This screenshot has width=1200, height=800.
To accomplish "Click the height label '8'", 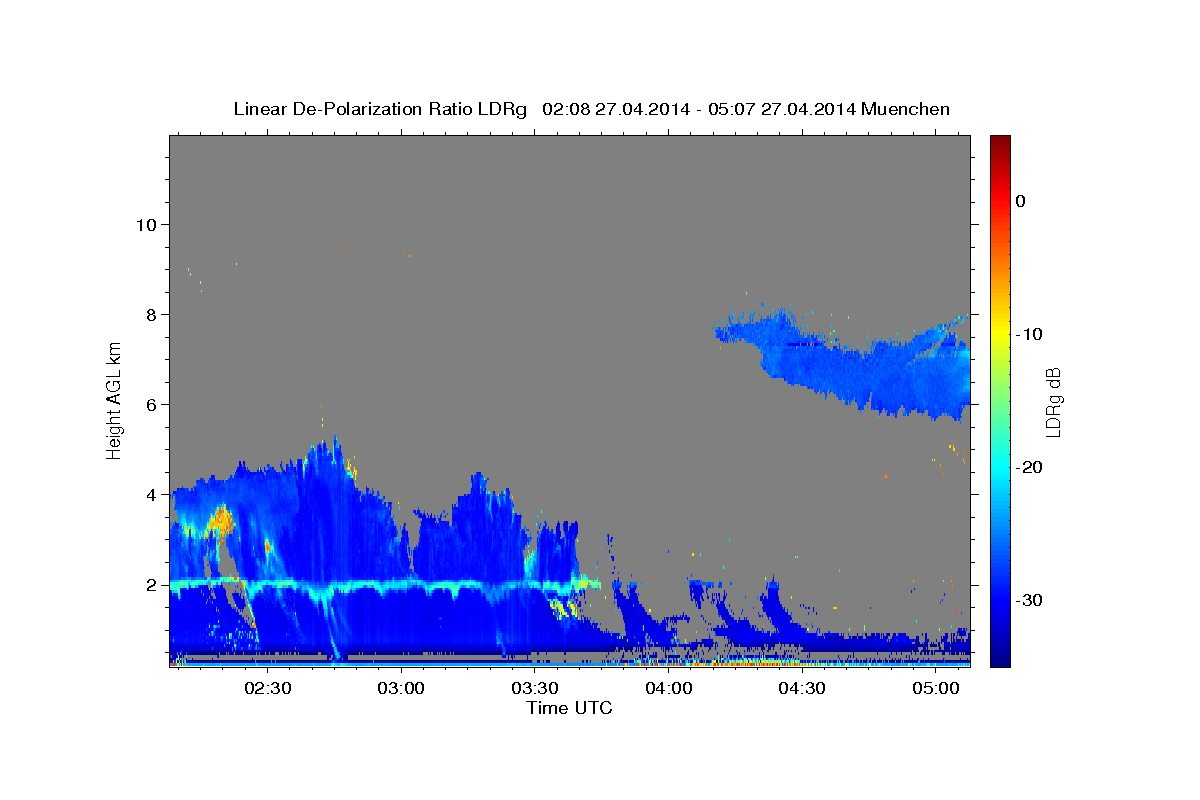I will click(150, 314).
